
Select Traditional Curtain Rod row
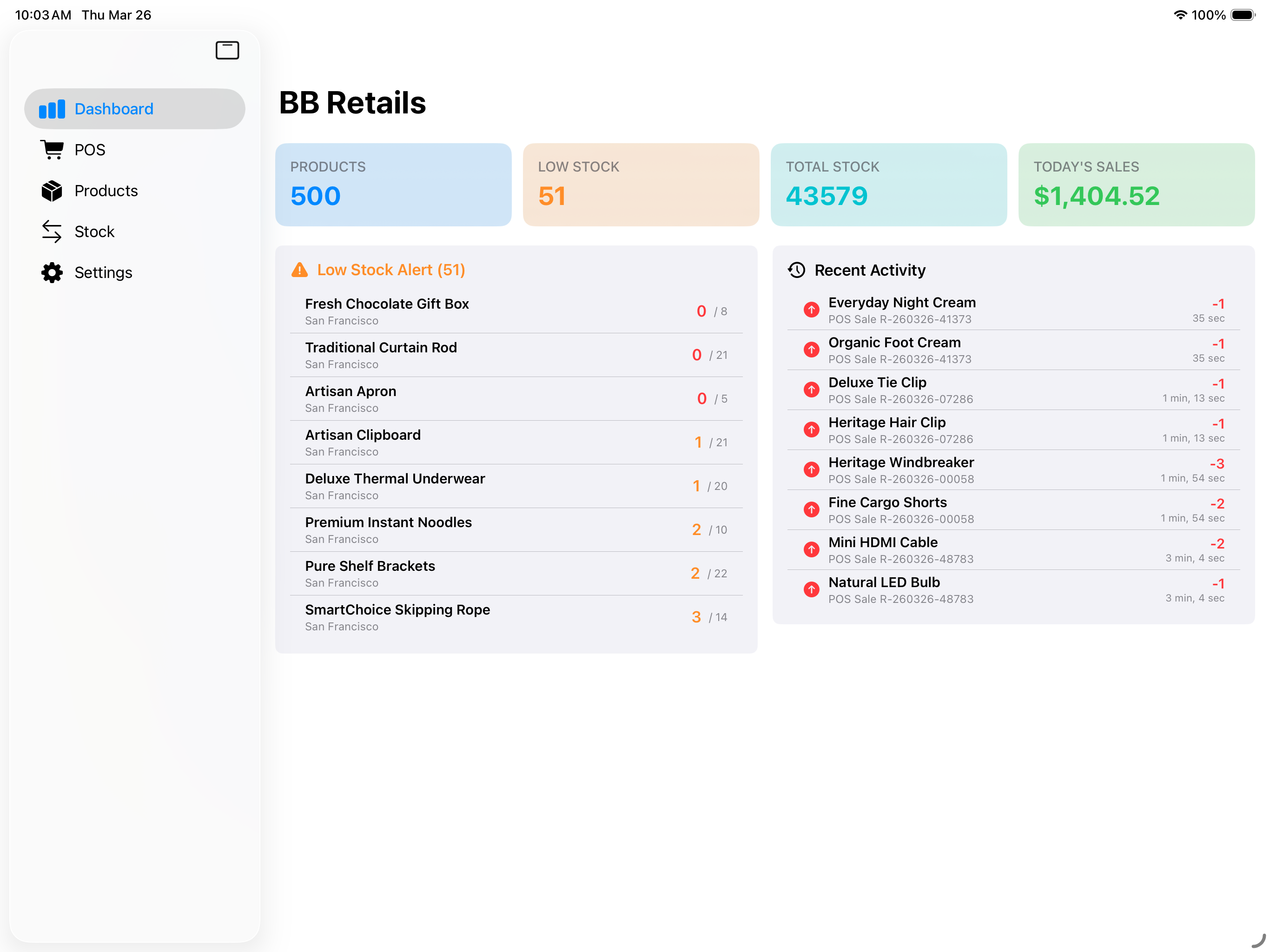516,355
